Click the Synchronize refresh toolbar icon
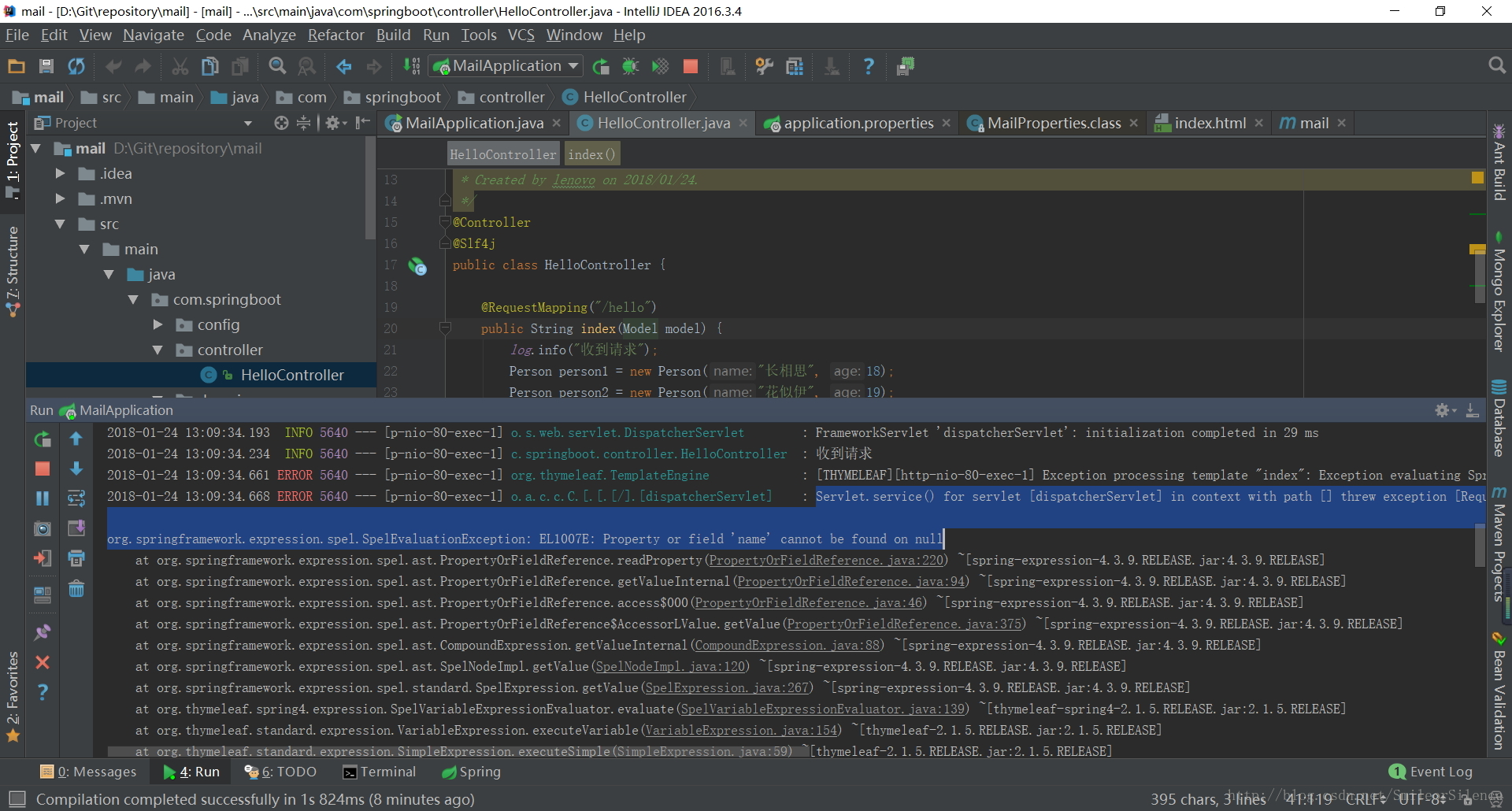 pos(76,66)
